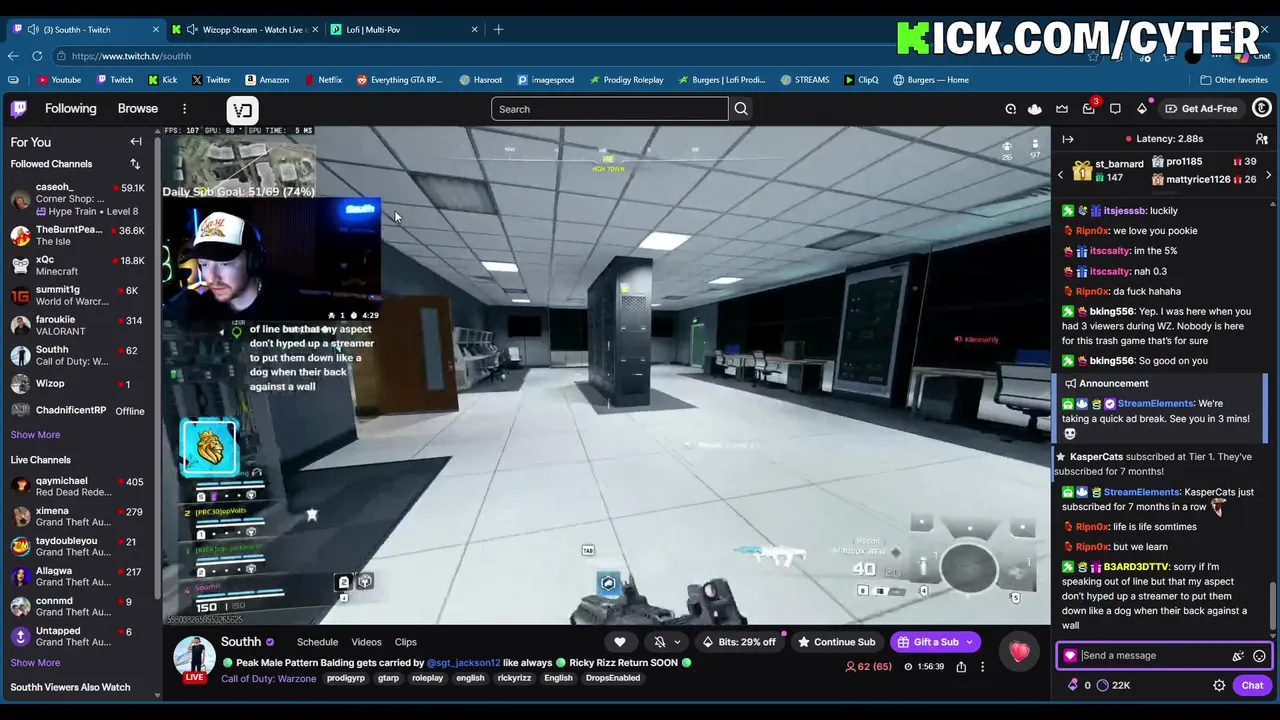Click the channel points 22K balance

coord(1113,686)
